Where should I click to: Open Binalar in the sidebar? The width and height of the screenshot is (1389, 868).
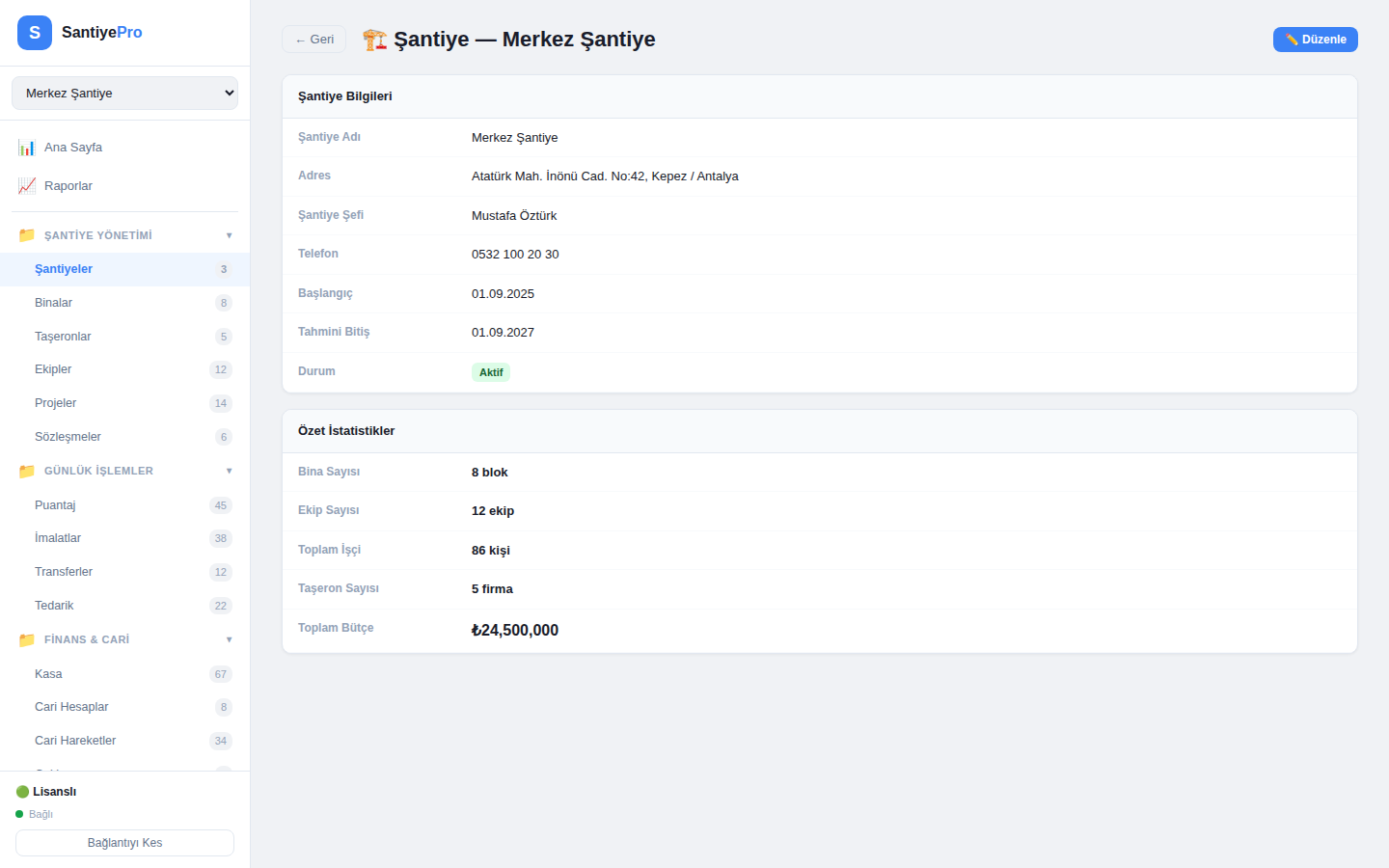tap(54, 303)
